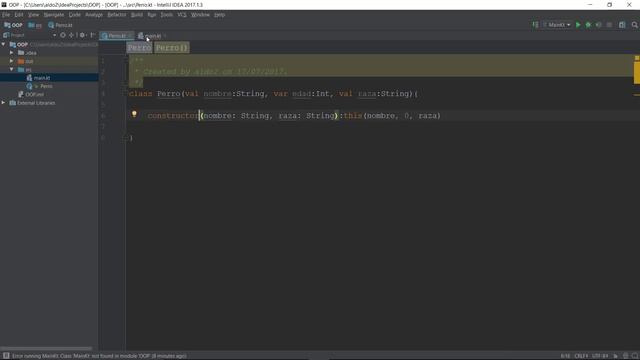Open the Code menu
Viewport: 640px width, 360px height.
coord(74,15)
